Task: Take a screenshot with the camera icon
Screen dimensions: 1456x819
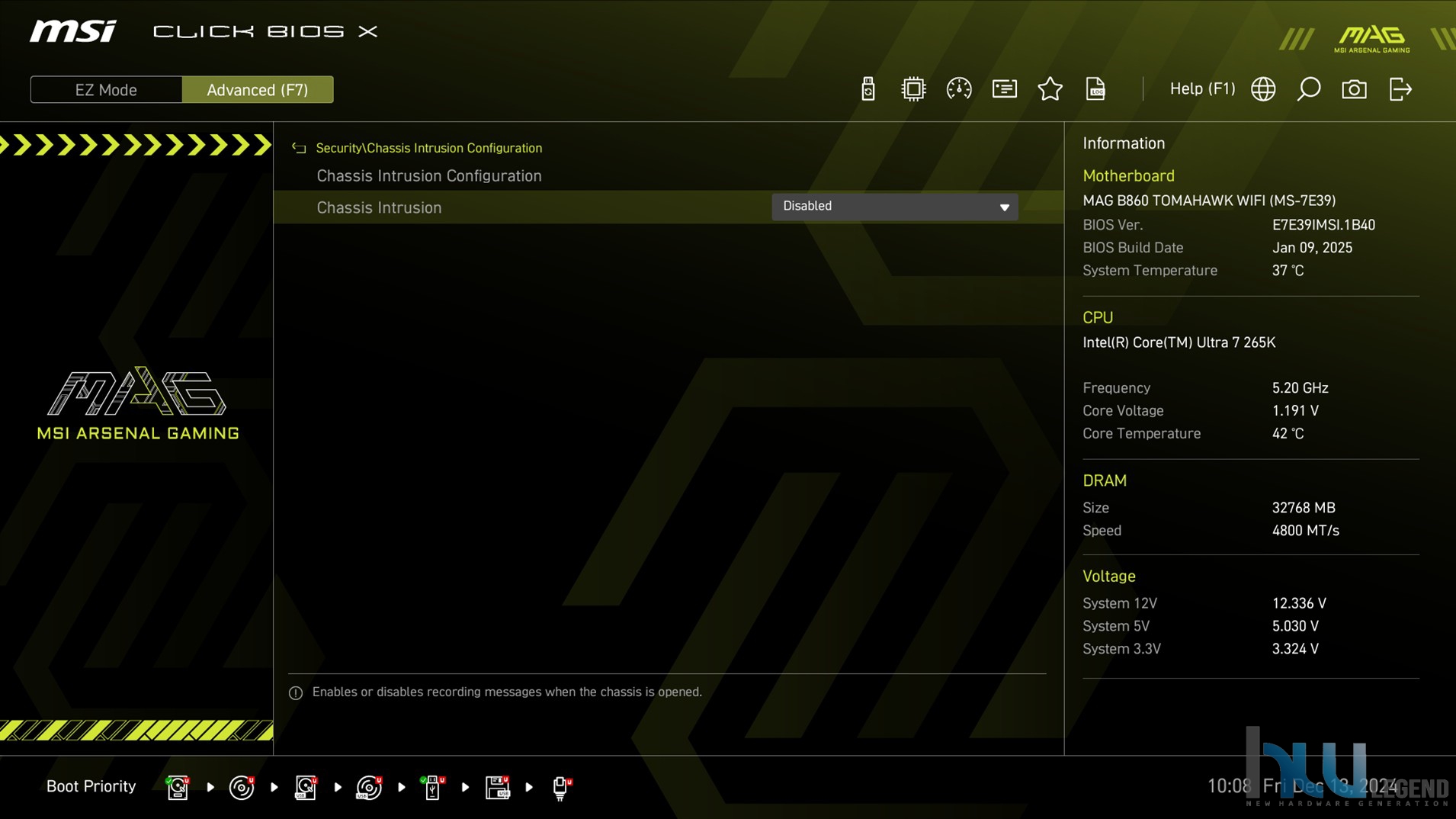Action: pyautogui.click(x=1355, y=89)
